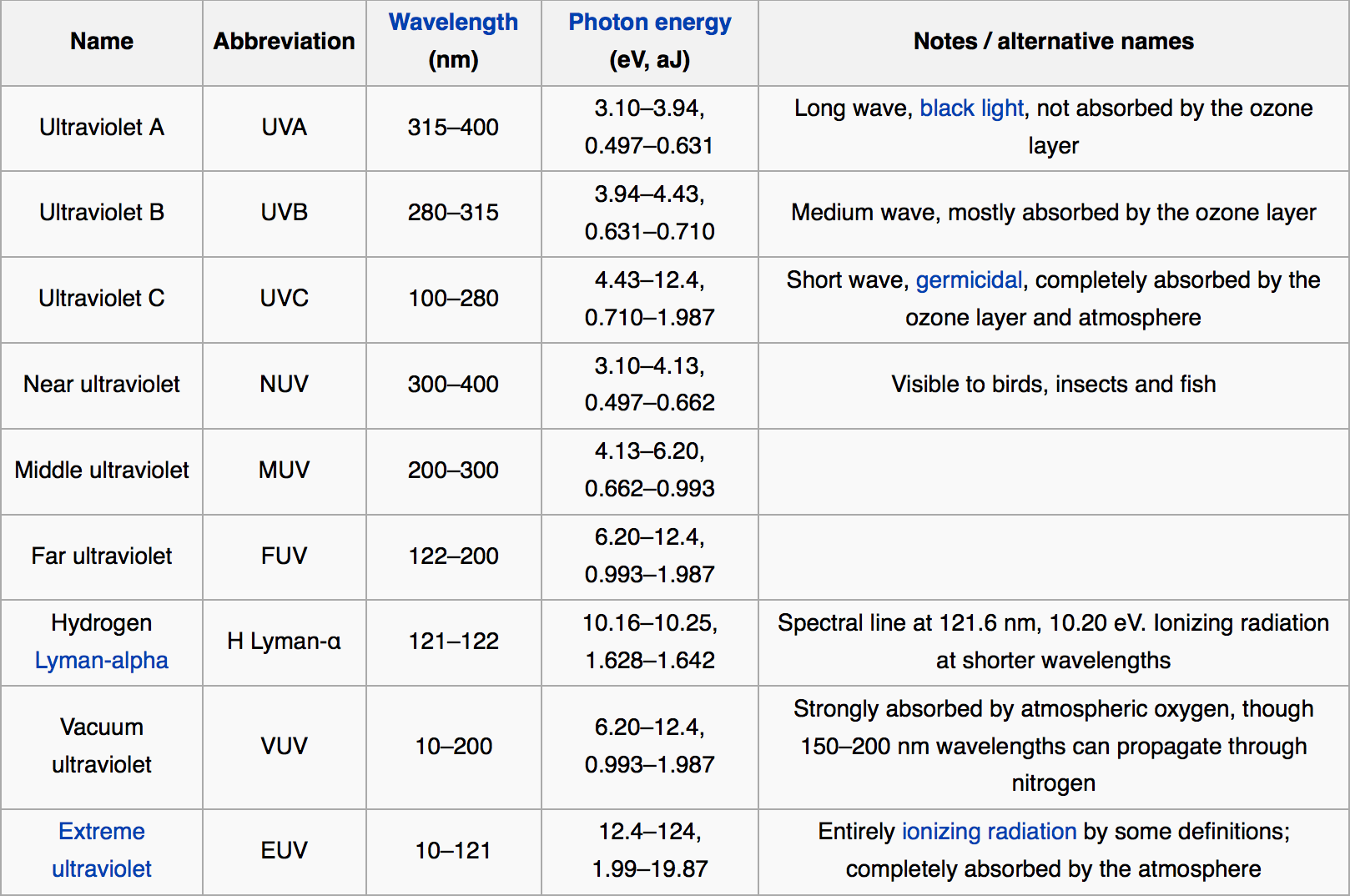Click the Name column header

click(x=102, y=43)
